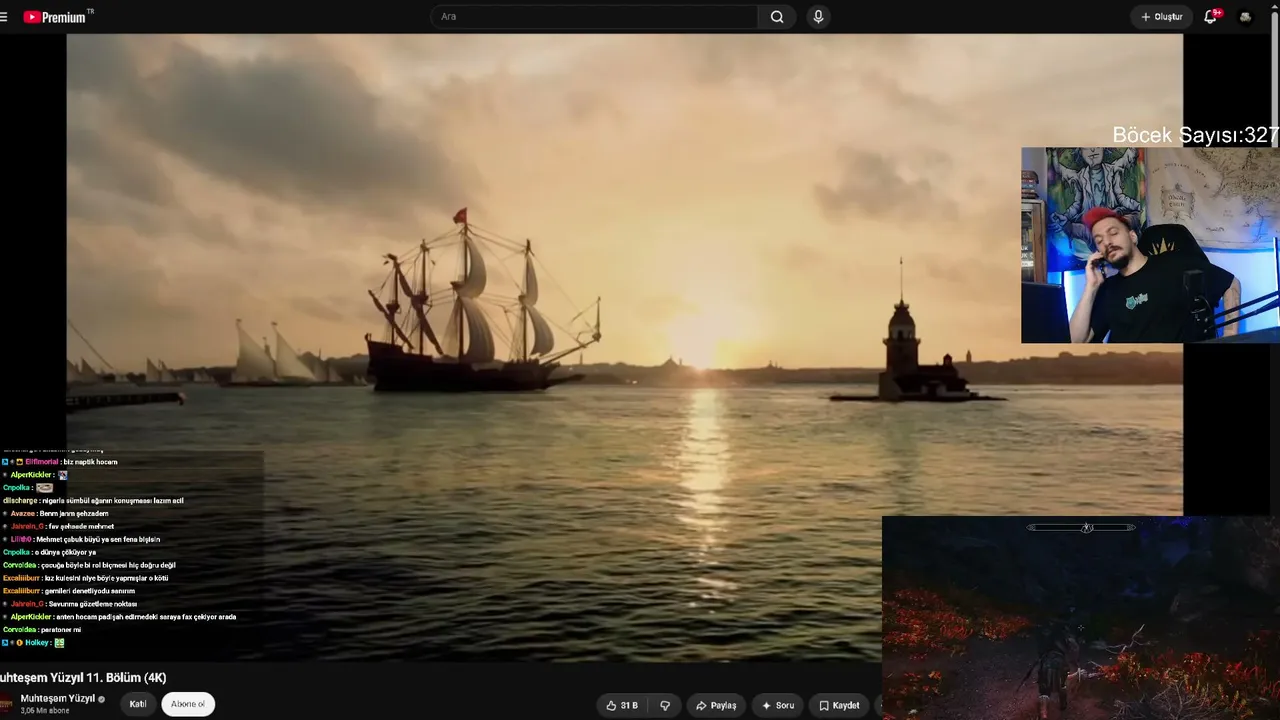
Task: Open the notifications bell
Action: click(1210, 17)
